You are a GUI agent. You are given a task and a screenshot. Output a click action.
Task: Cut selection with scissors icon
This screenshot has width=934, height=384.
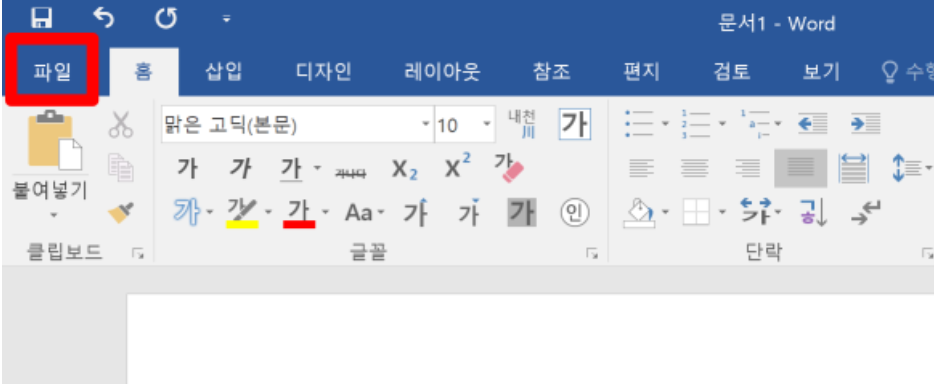pyautogui.click(x=121, y=126)
